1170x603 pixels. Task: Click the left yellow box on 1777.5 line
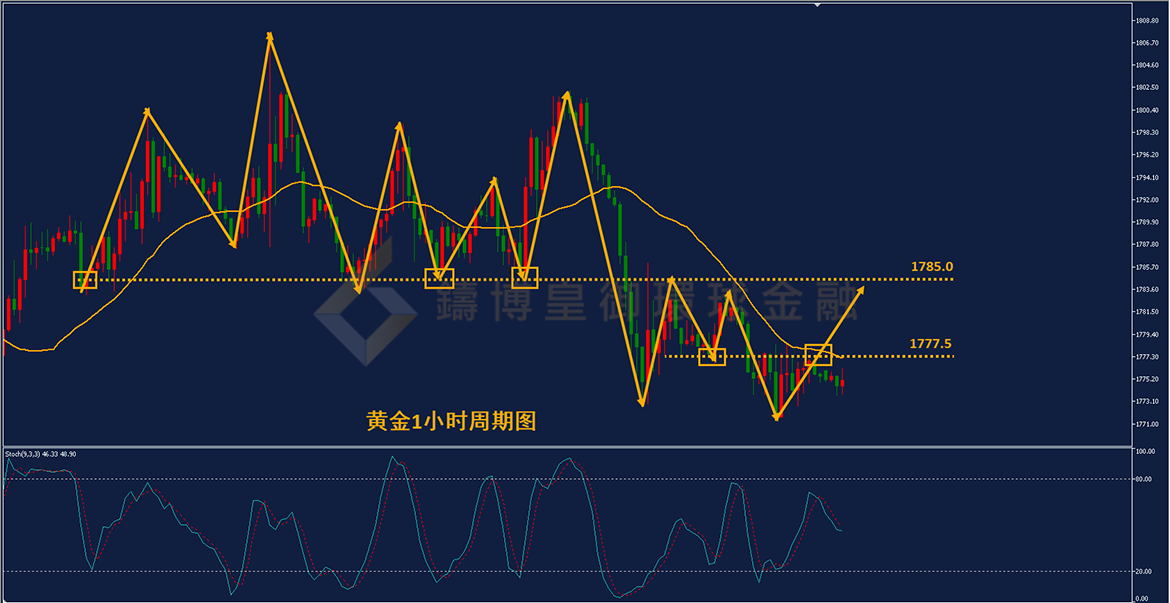tap(712, 357)
